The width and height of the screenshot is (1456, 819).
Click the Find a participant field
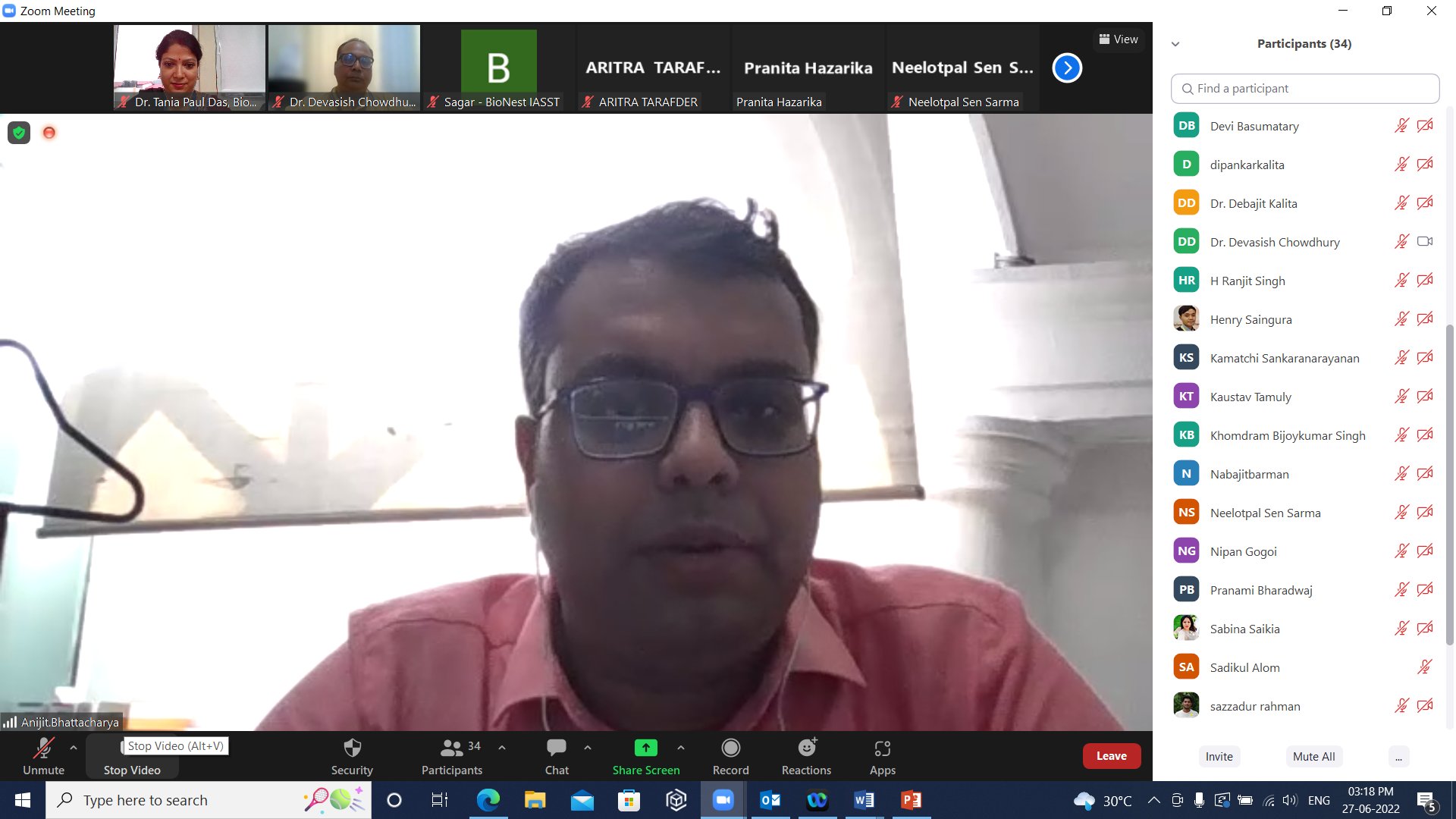pyautogui.click(x=1304, y=89)
